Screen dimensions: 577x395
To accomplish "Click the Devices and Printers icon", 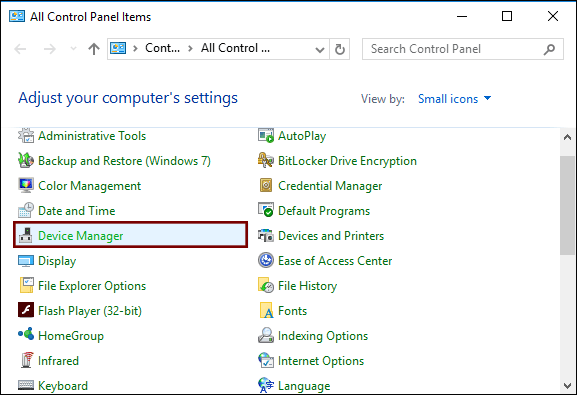I will [x=266, y=236].
